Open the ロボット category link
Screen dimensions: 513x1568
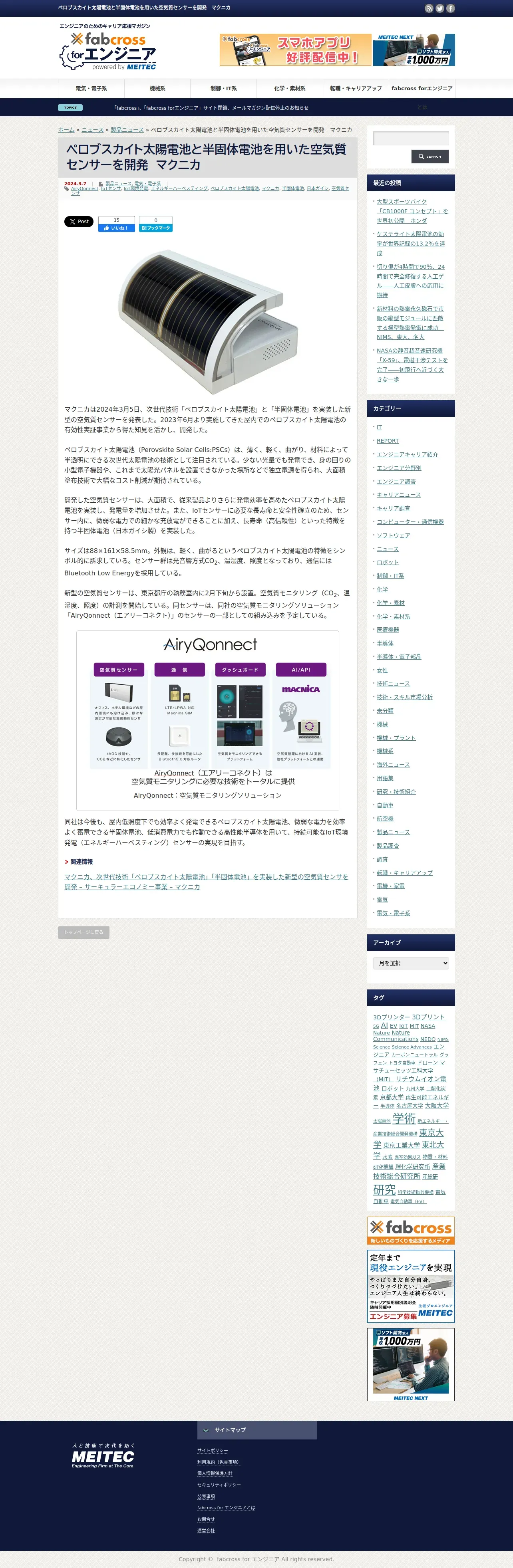388,563
